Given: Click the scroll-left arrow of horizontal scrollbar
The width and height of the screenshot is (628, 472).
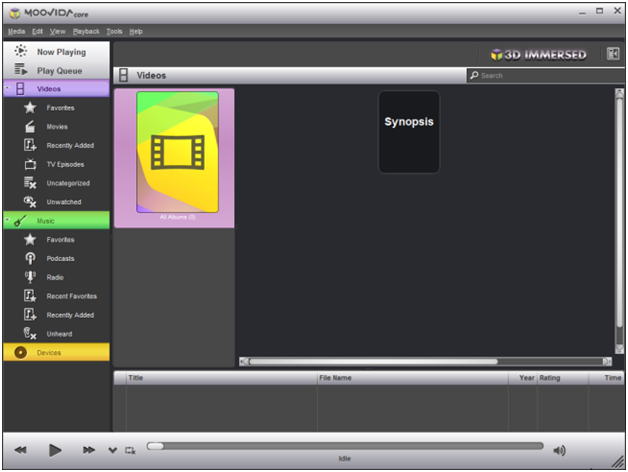Looking at the screenshot, I should tap(243, 361).
